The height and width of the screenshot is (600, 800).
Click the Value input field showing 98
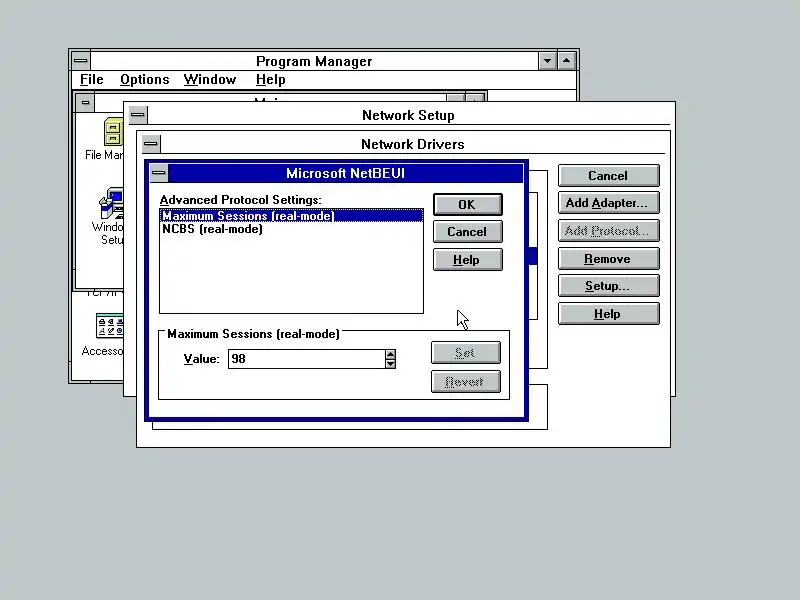[307, 359]
